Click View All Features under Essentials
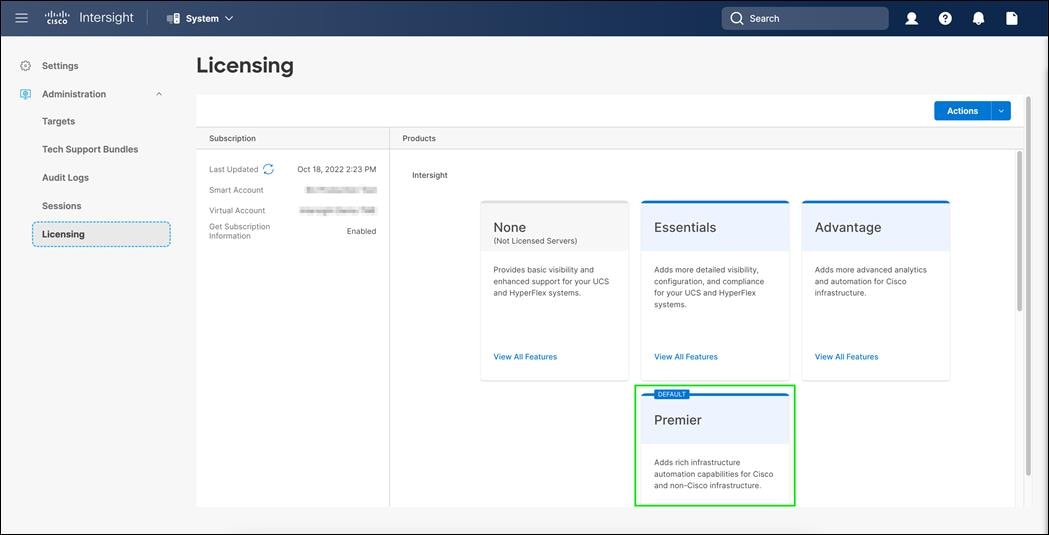1049x535 pixels. 686,357
